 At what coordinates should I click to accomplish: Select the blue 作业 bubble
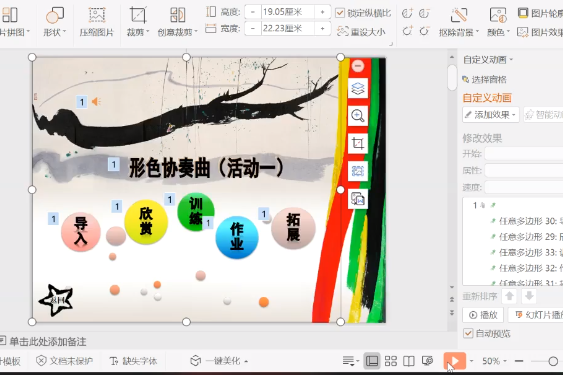pos(237,237)
